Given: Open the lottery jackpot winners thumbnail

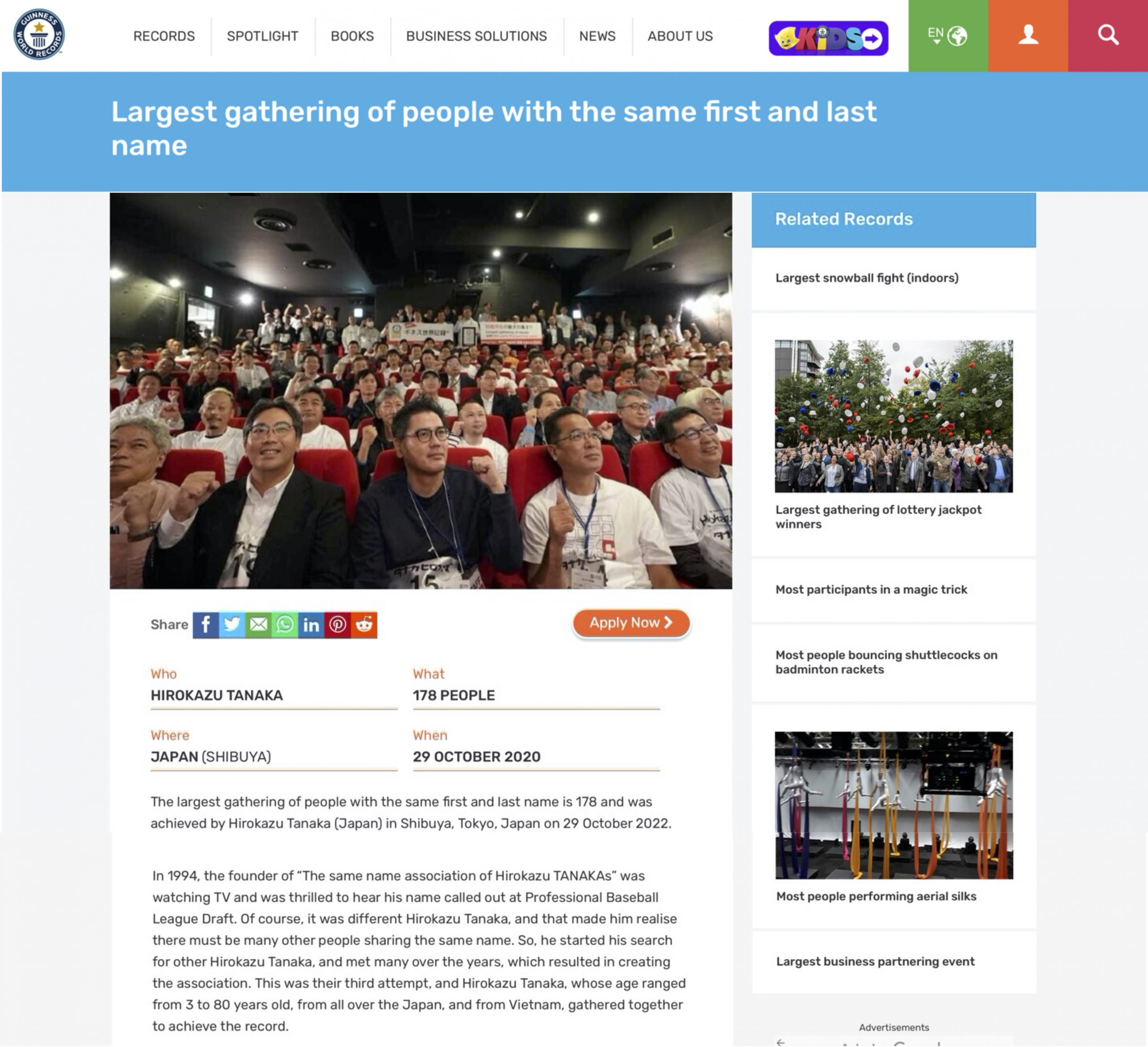Looking at the screenshot, I should (x=893, y=416).
